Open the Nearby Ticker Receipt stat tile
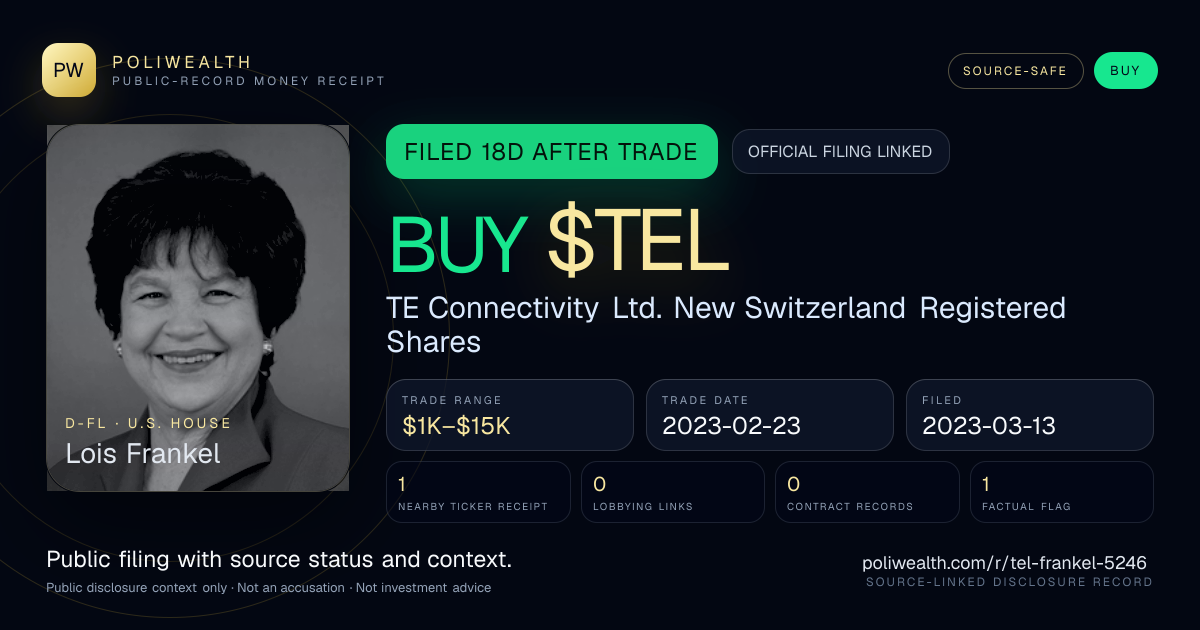This screenshot has width=1200, height=630. (x=478, y=492)
